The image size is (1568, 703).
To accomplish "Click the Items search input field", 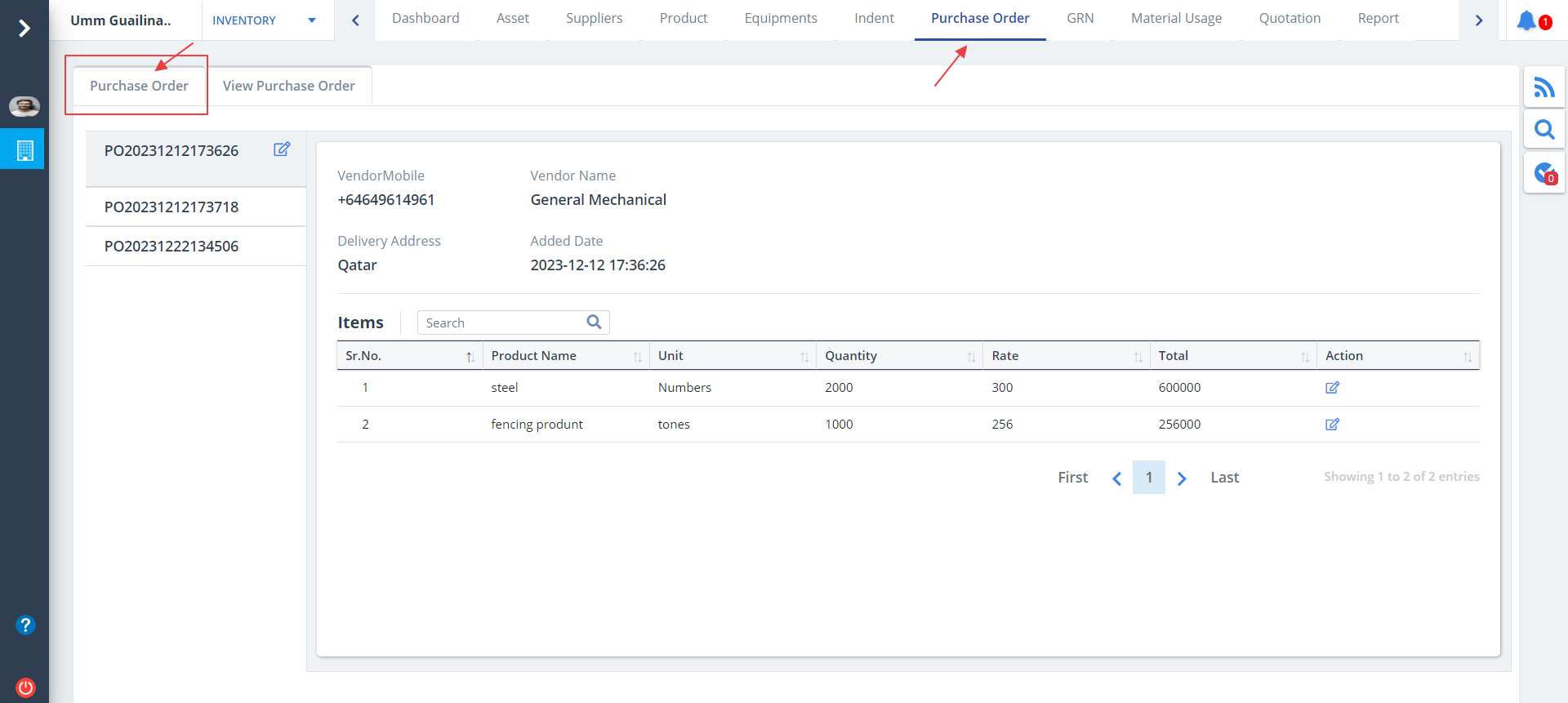I will coord(502,323).
